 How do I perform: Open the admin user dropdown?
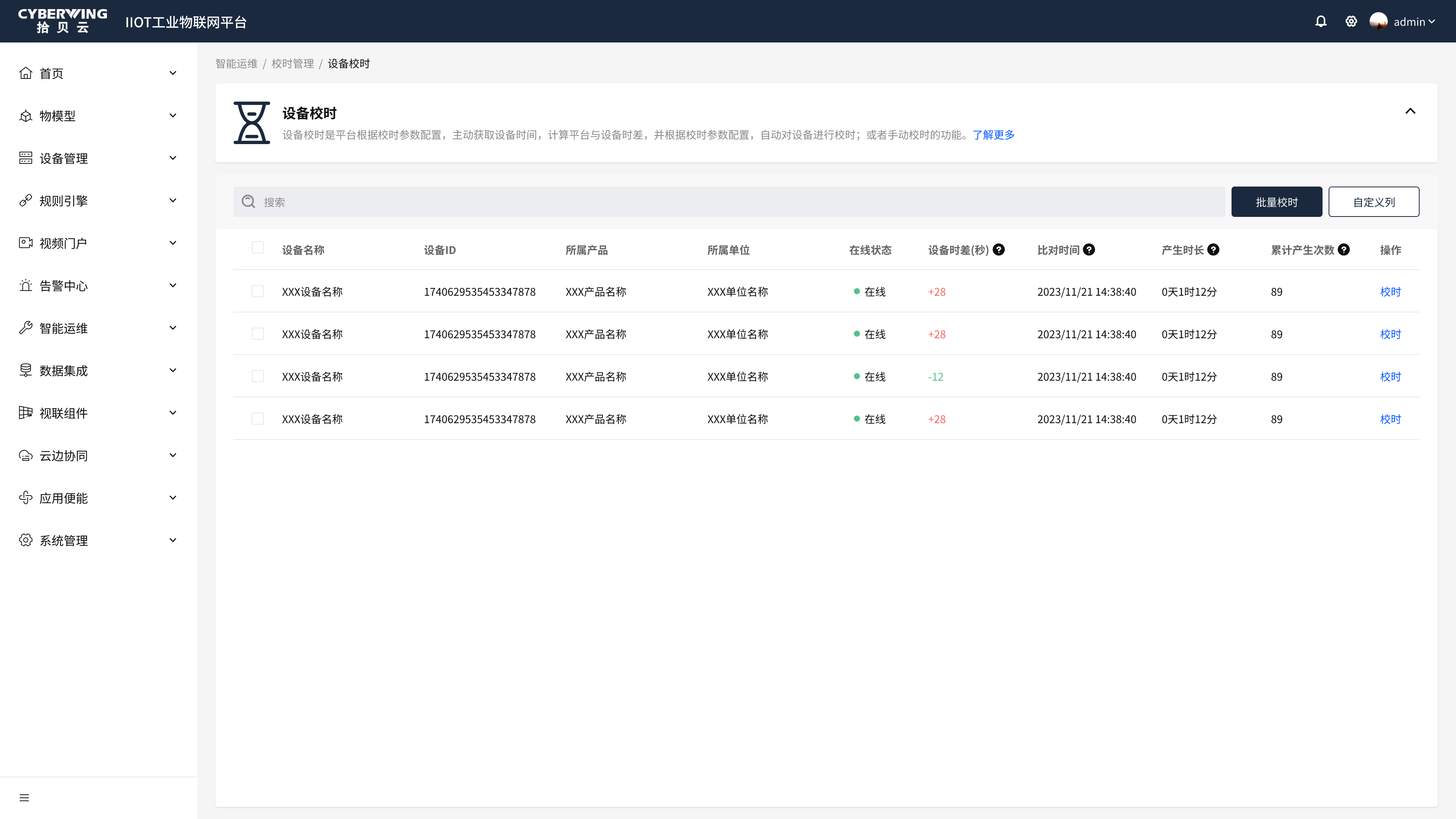pyautogui.click(x=1414, y=22)
